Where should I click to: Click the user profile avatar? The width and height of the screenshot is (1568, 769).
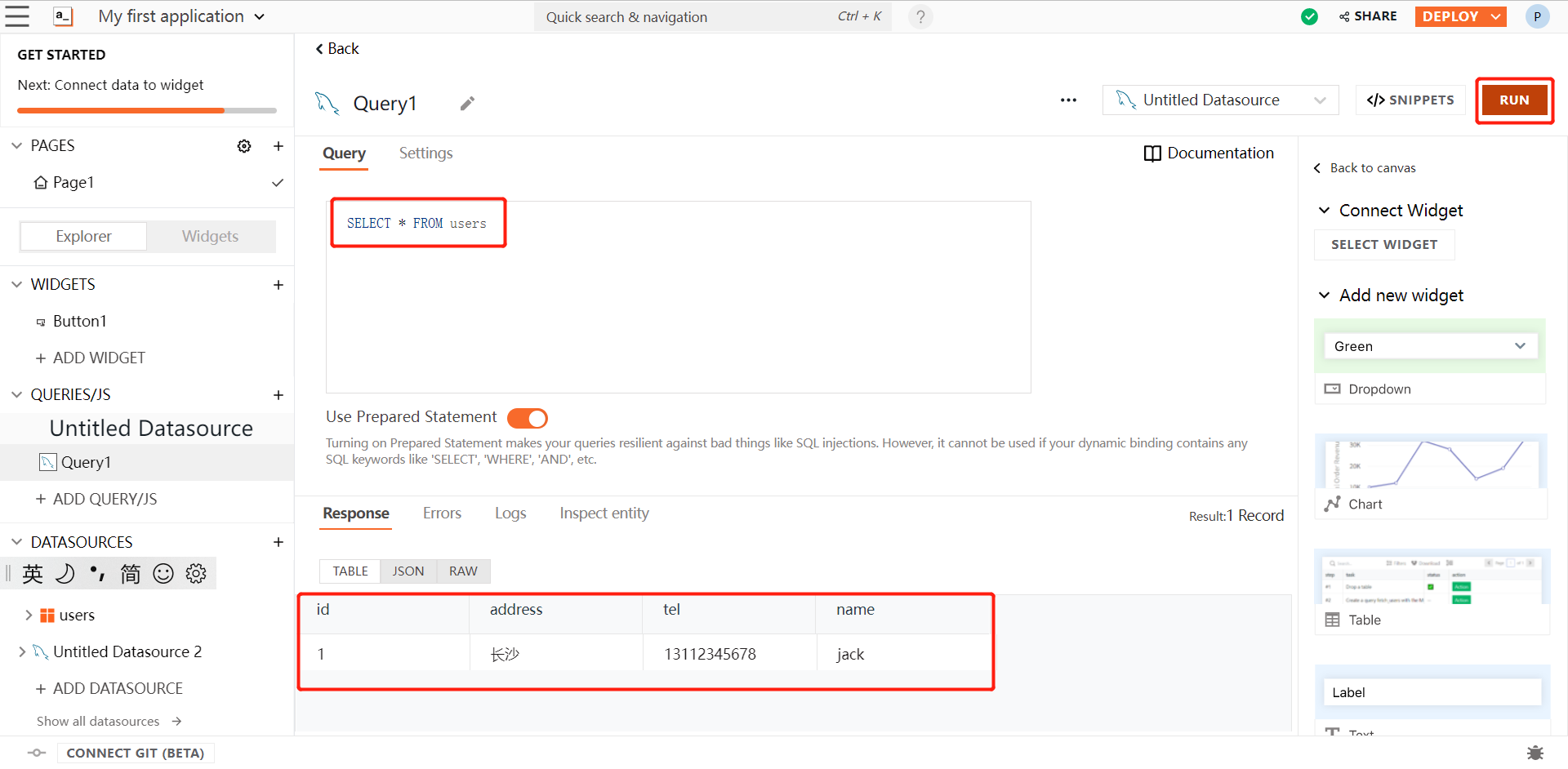[x=1537, y=16]
